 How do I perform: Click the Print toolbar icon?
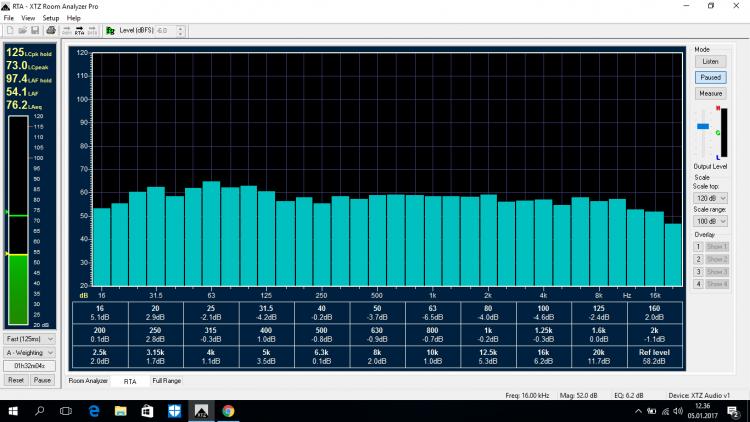(51, 31)
